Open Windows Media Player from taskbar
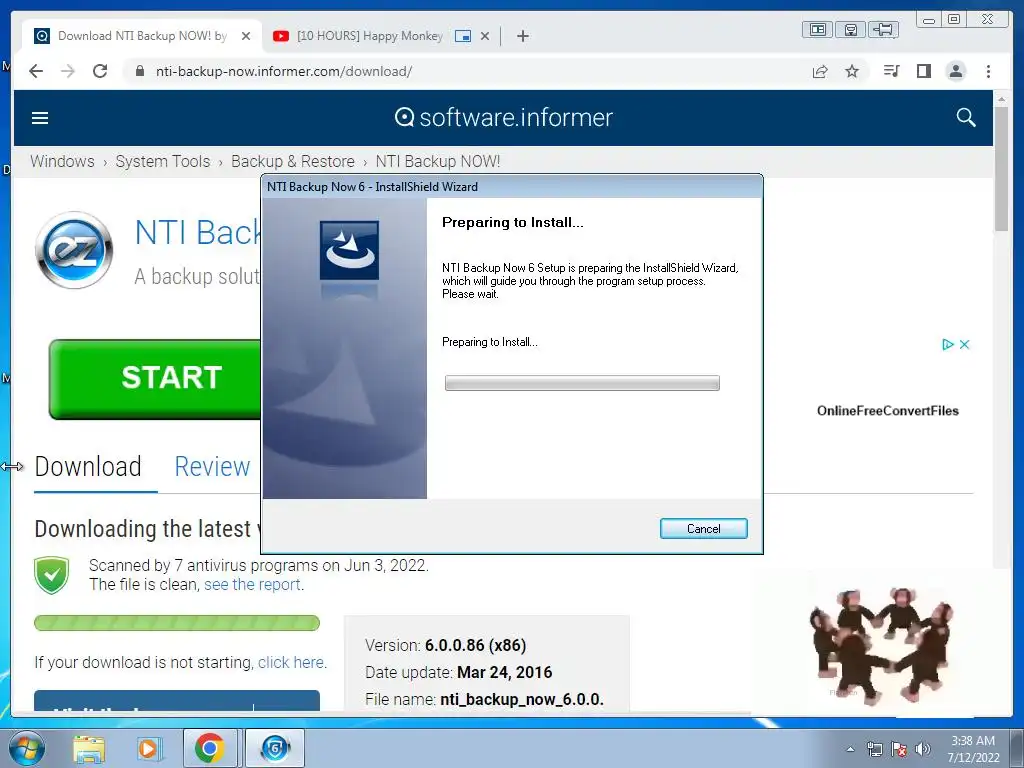This screenshot has width=1024, height=768. click(x=148, y=748)
